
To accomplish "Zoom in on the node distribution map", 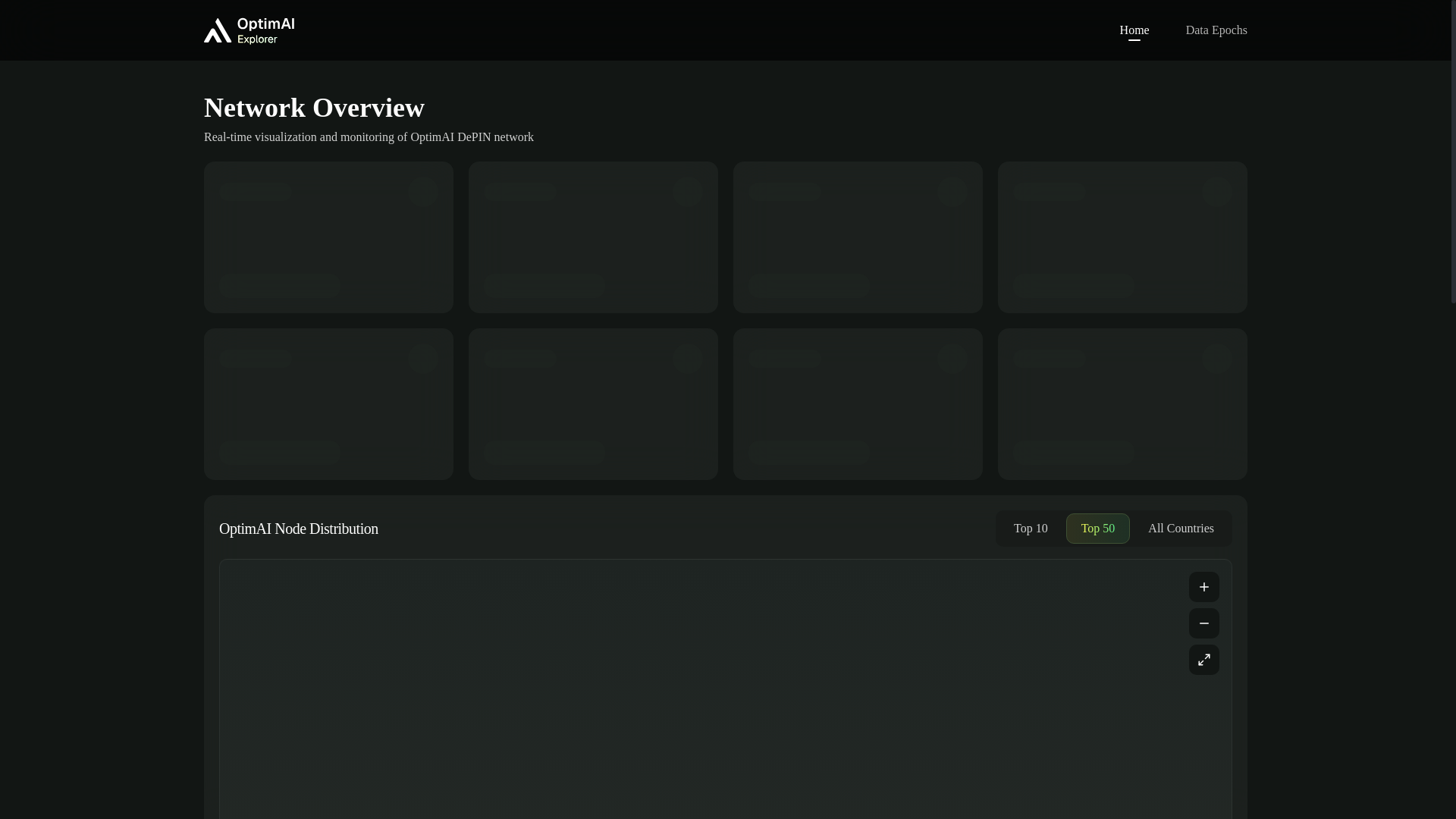I will point(1203,587).
